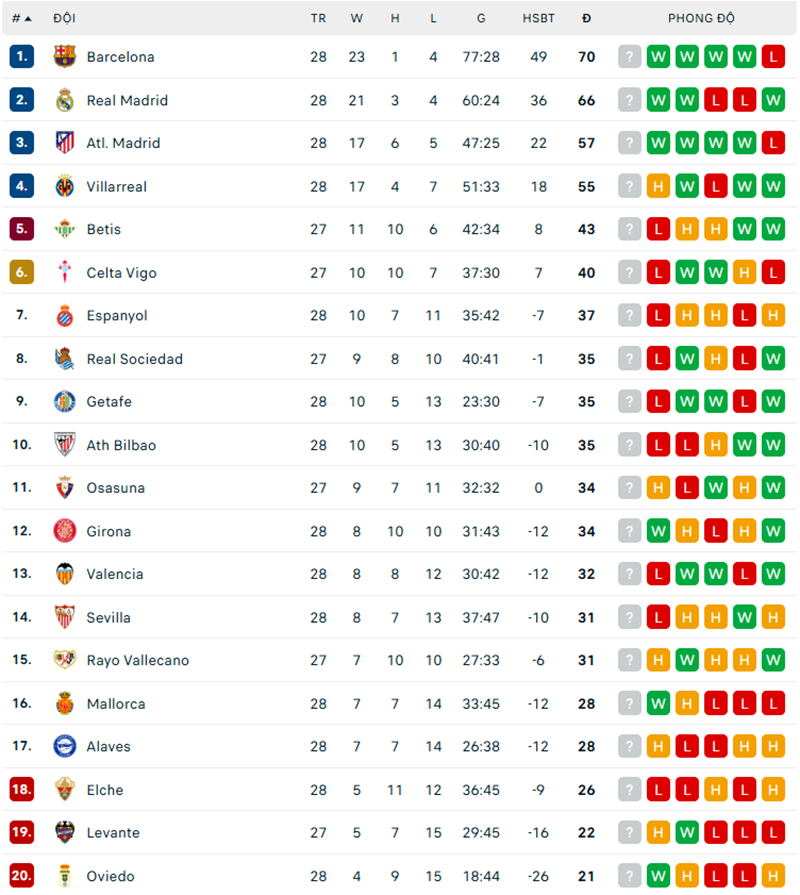This screenshot has height=895, width=800.
Task: Click the PHONG ĐỘ form column header
Action: [701, 18]
